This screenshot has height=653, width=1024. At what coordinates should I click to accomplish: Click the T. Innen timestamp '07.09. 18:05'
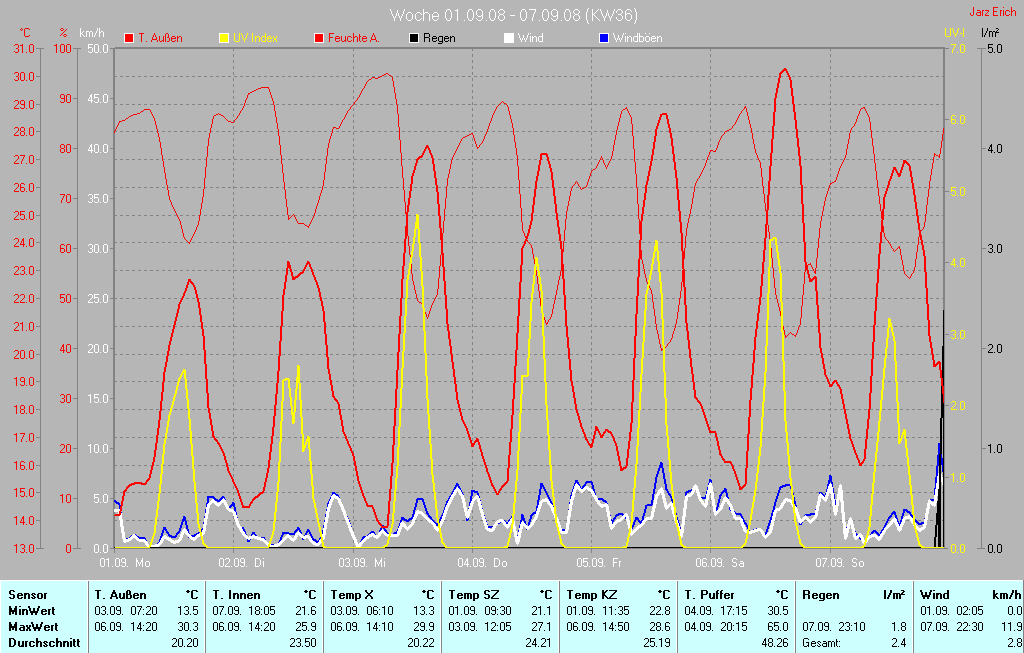[244, 611]
